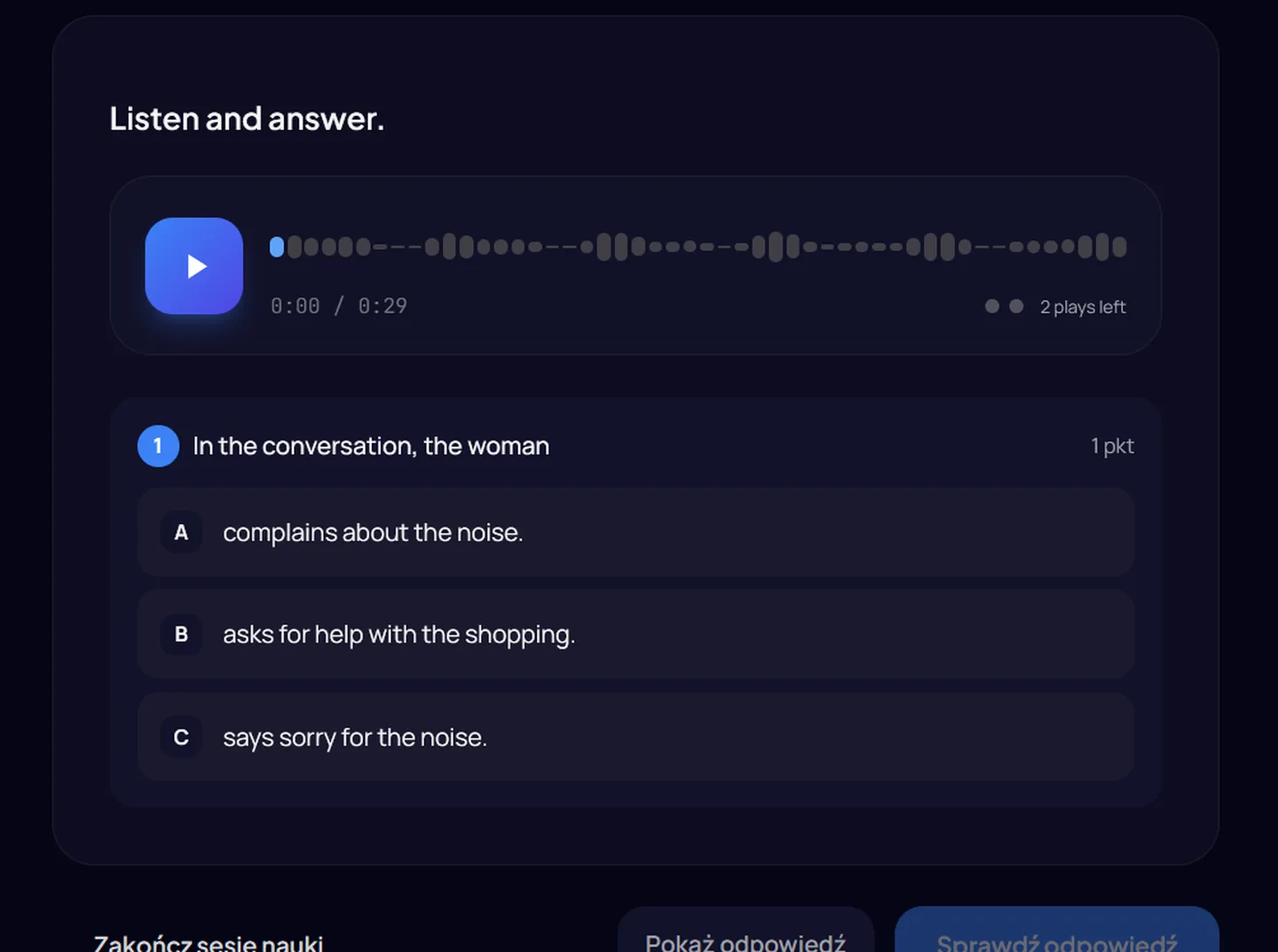
Task: Select answer B asks for help with shopping
Action: pos(635,634)
